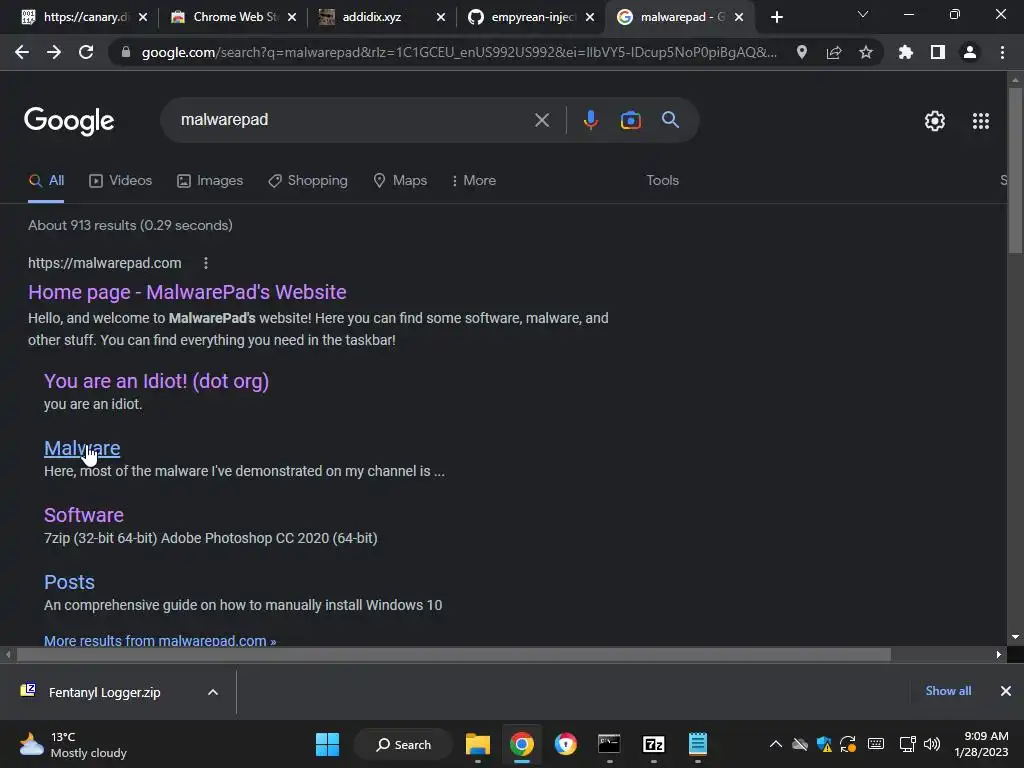Click the Google logo
Viewport: 1024px width, 768px height.
coord(69,121)
